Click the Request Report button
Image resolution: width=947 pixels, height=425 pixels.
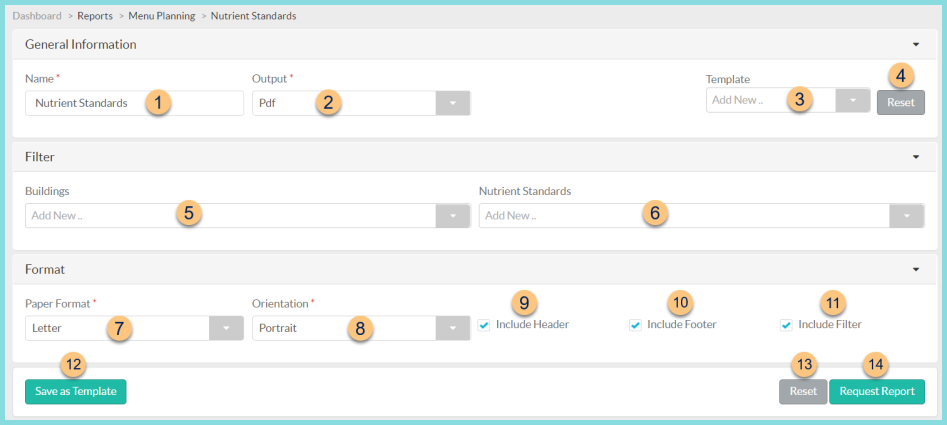[876, 392]
